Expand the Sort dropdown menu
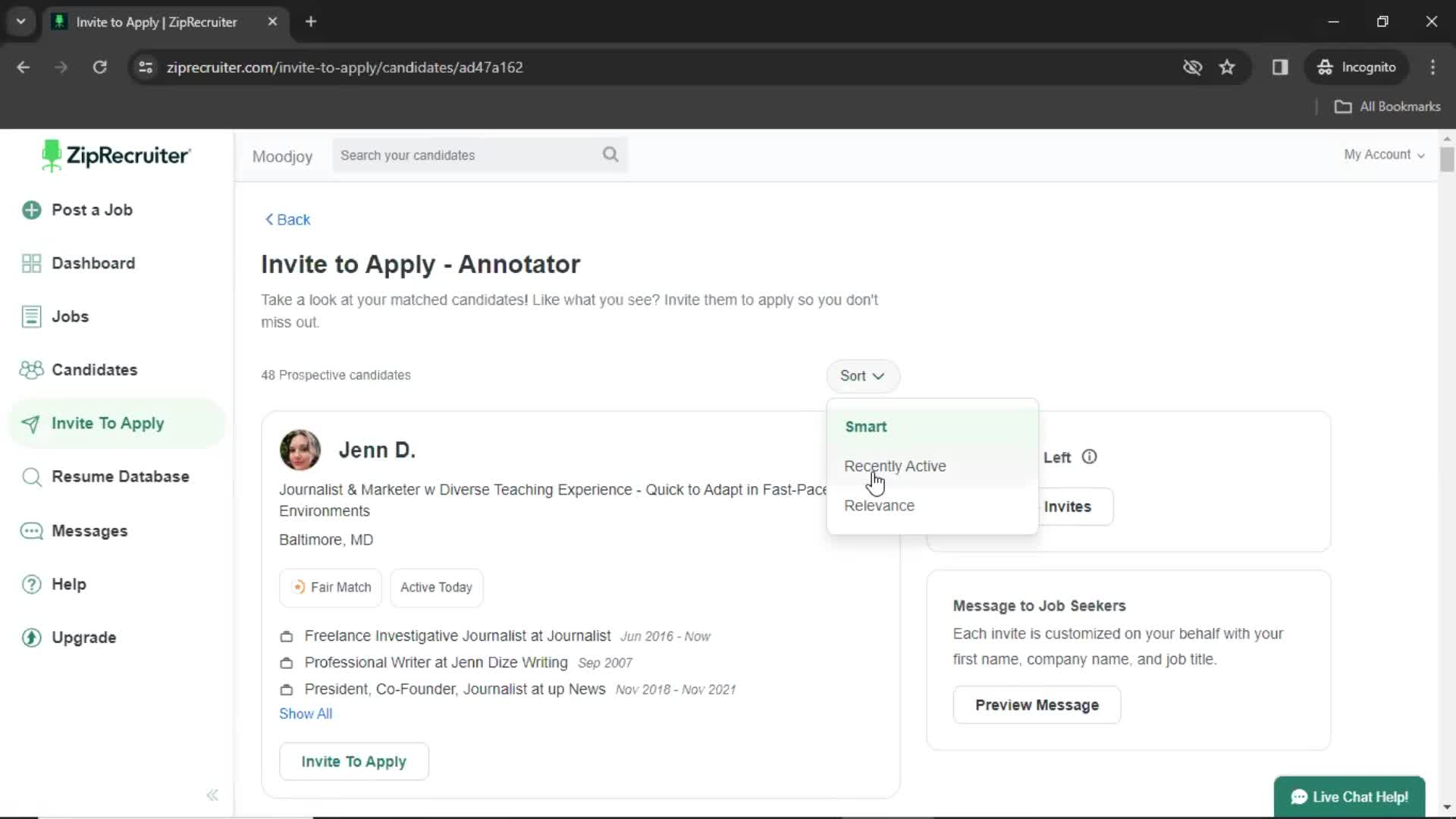Screen dimensions: 1456x819 click(862, 375)
